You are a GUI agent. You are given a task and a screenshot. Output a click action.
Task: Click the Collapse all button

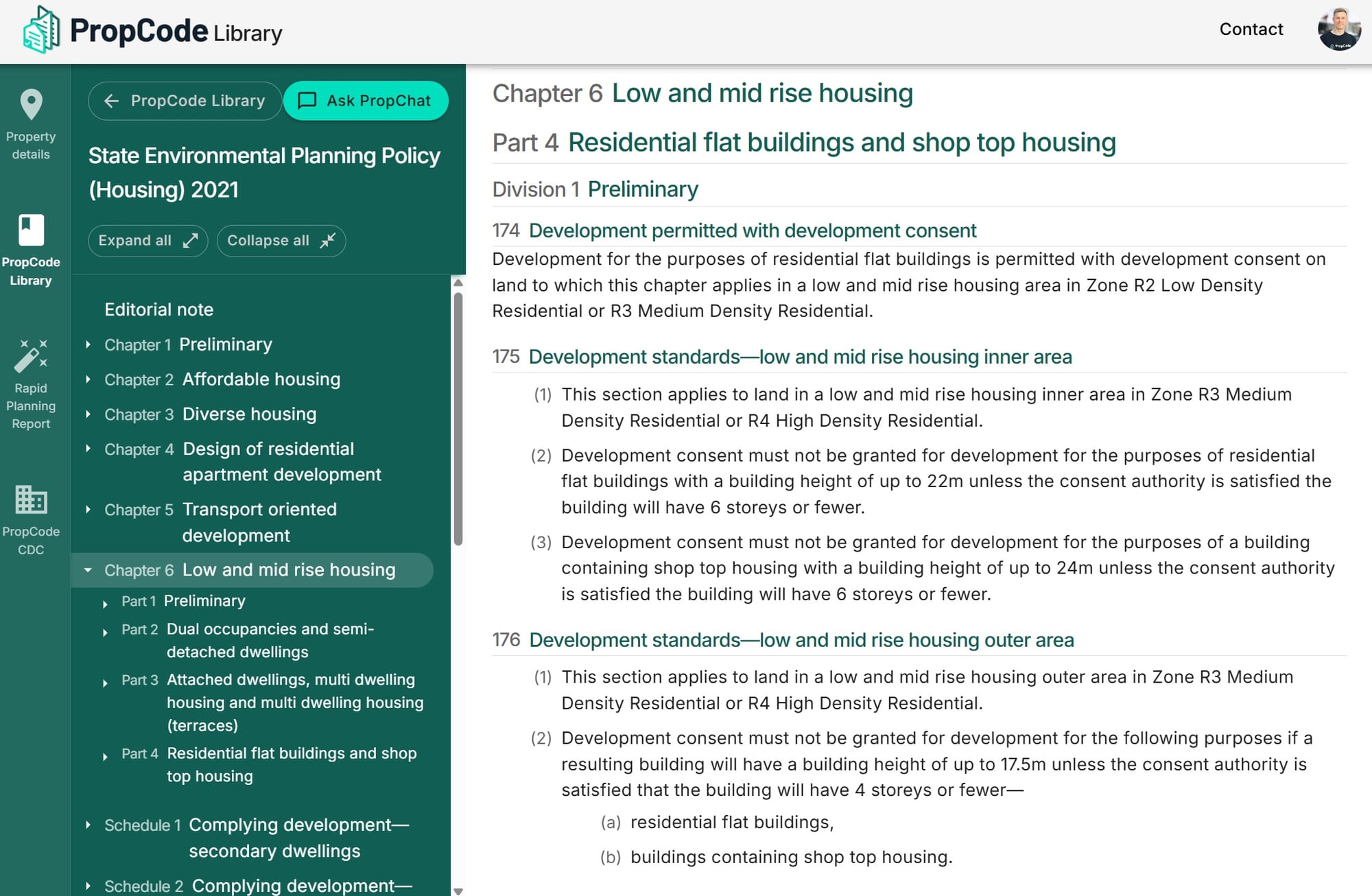pyautogui.click(x=281, y=241)
